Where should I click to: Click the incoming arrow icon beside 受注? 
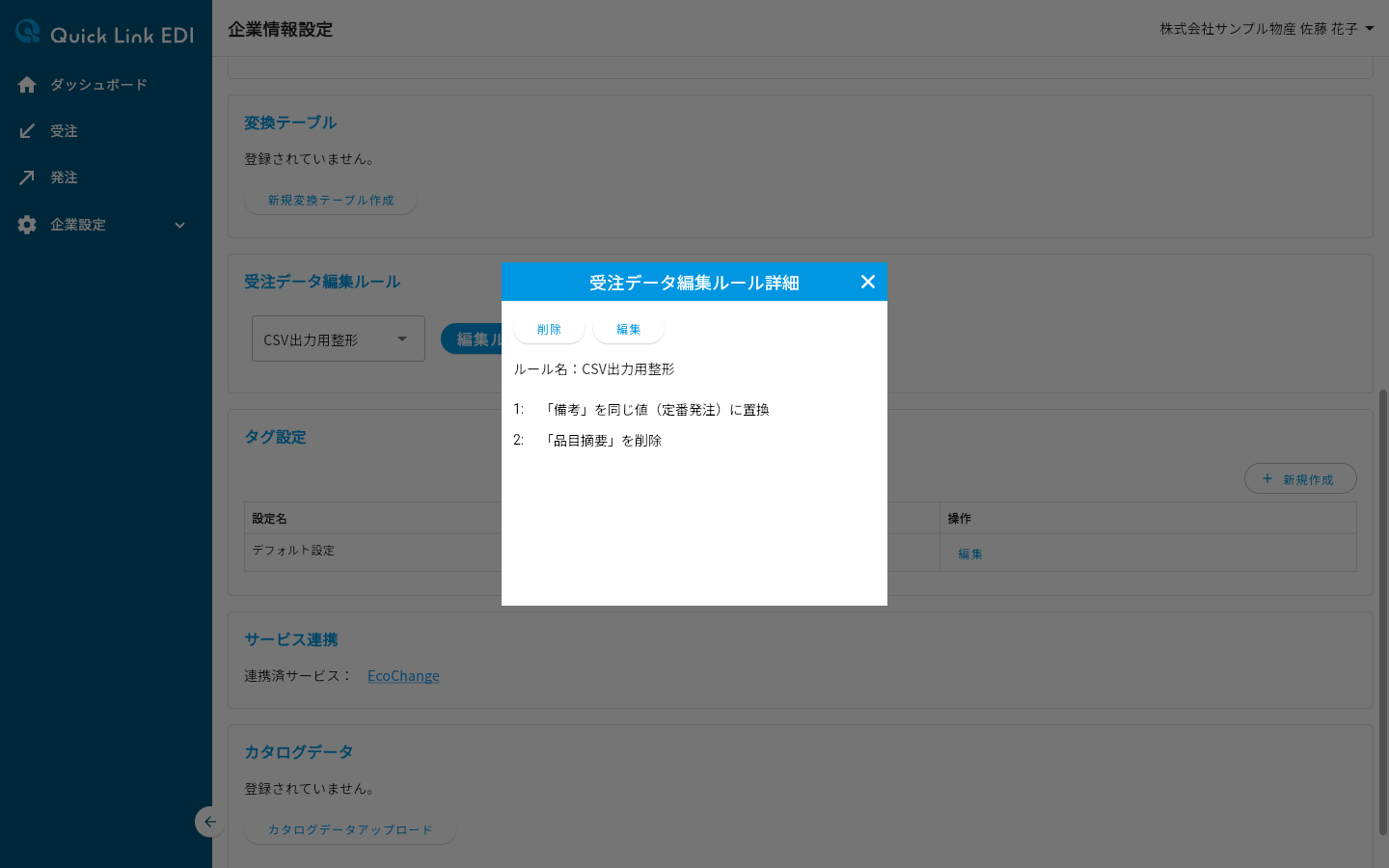tap(27, 131)
